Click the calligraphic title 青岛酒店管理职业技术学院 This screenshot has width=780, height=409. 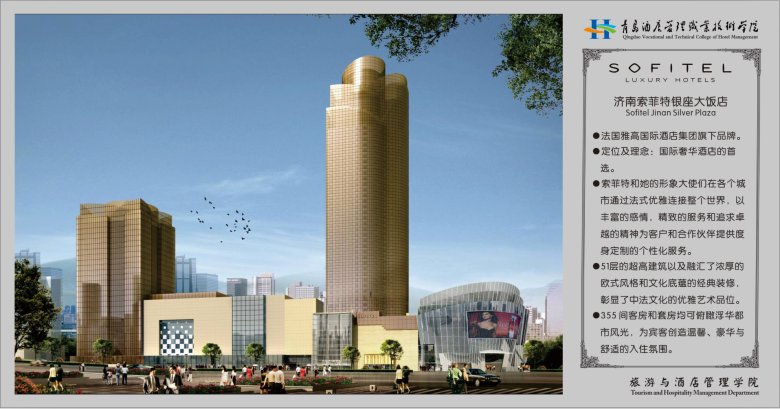tap(689, 26)
